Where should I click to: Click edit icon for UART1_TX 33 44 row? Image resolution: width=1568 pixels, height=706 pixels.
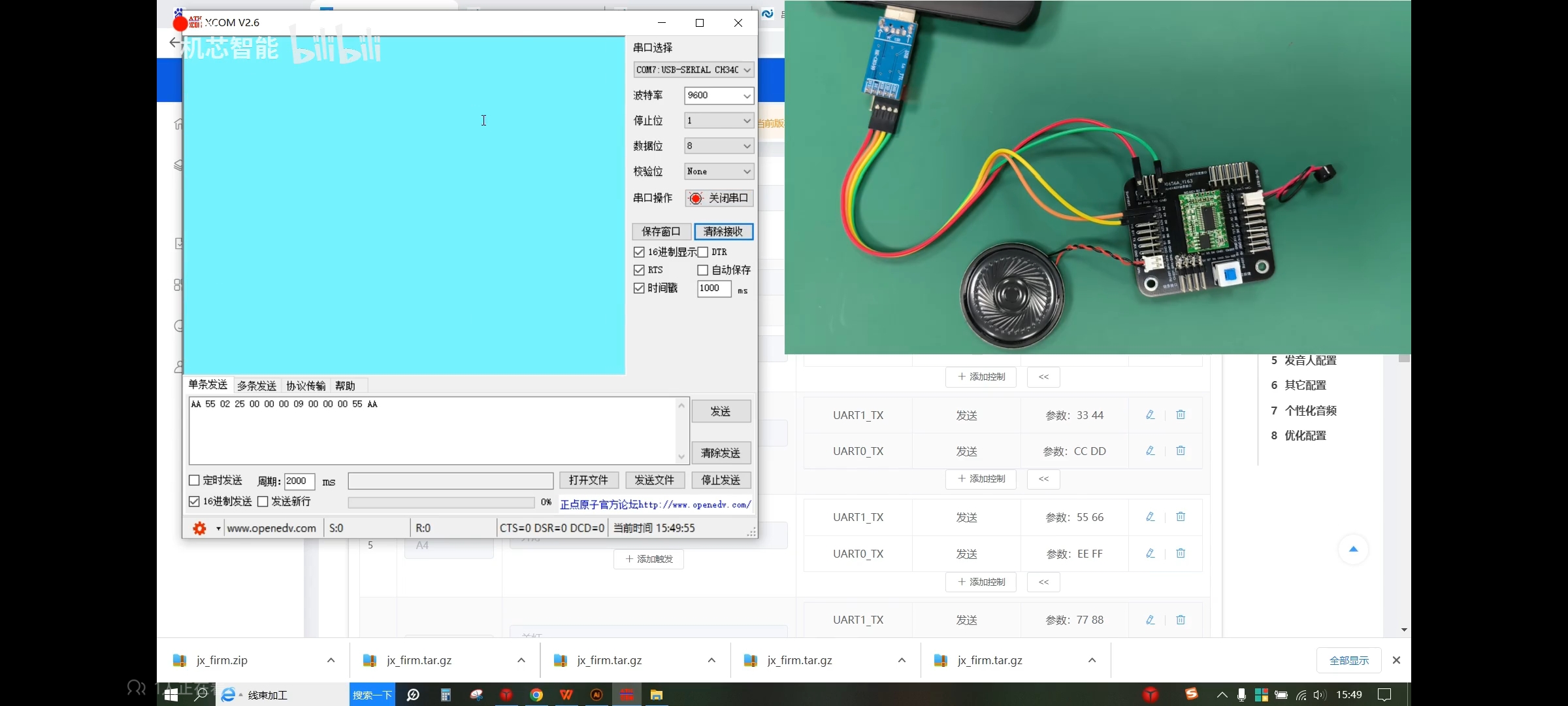pyautogui.click(x=1150, y=414)
